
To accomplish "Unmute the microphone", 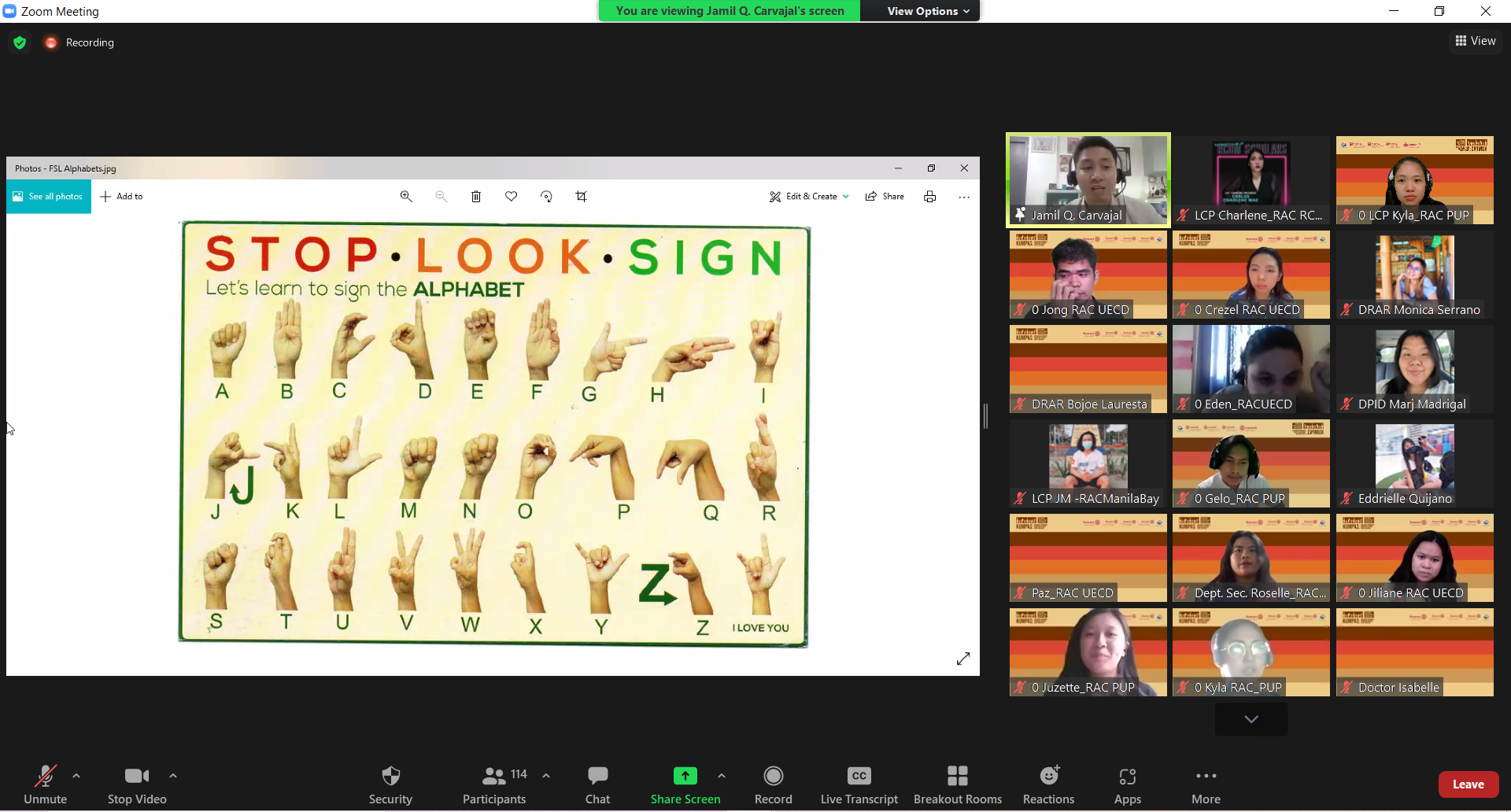I will coord(45,784).
